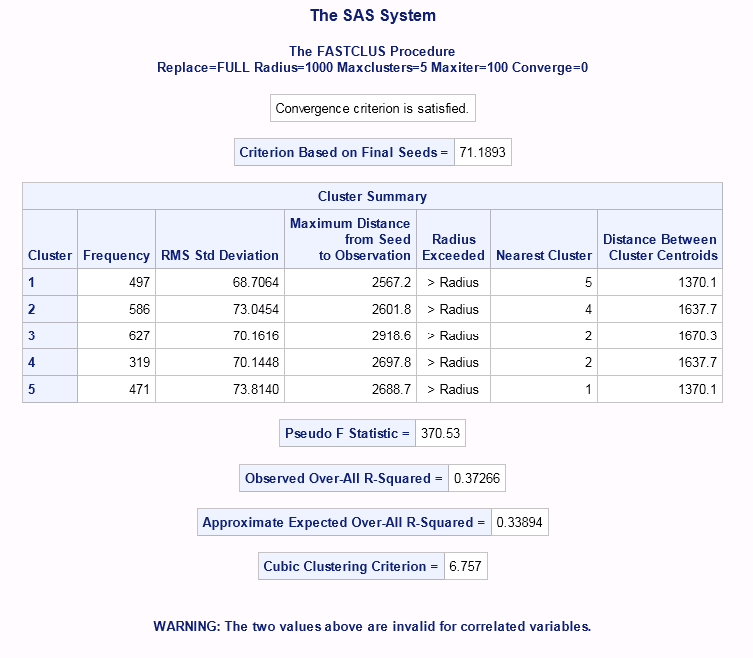Click the "Nearest Cluster" column header
This screenshot has width=753, height=658.
[544, 239]
